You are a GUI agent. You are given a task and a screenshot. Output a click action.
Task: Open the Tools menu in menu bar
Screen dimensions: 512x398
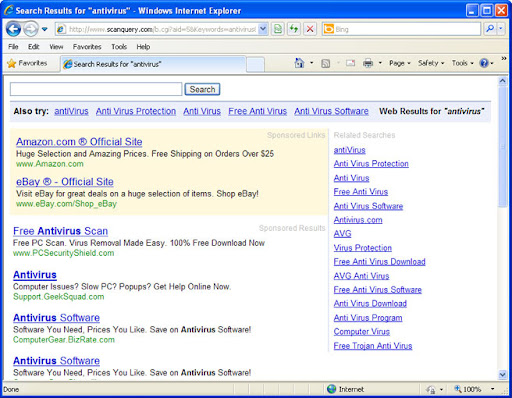(119, 47)
